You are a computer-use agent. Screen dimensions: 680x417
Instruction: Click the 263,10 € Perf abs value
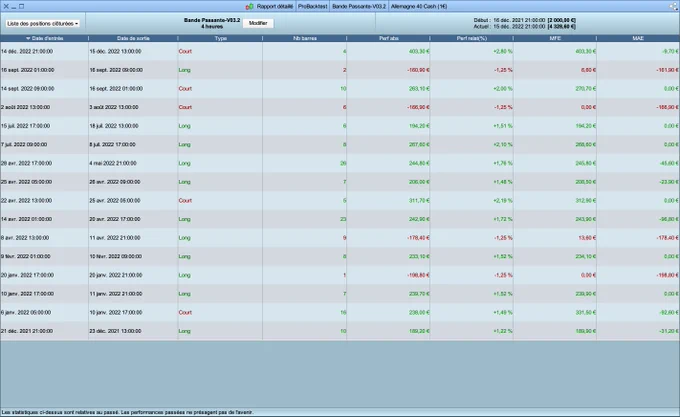(419, 89)
